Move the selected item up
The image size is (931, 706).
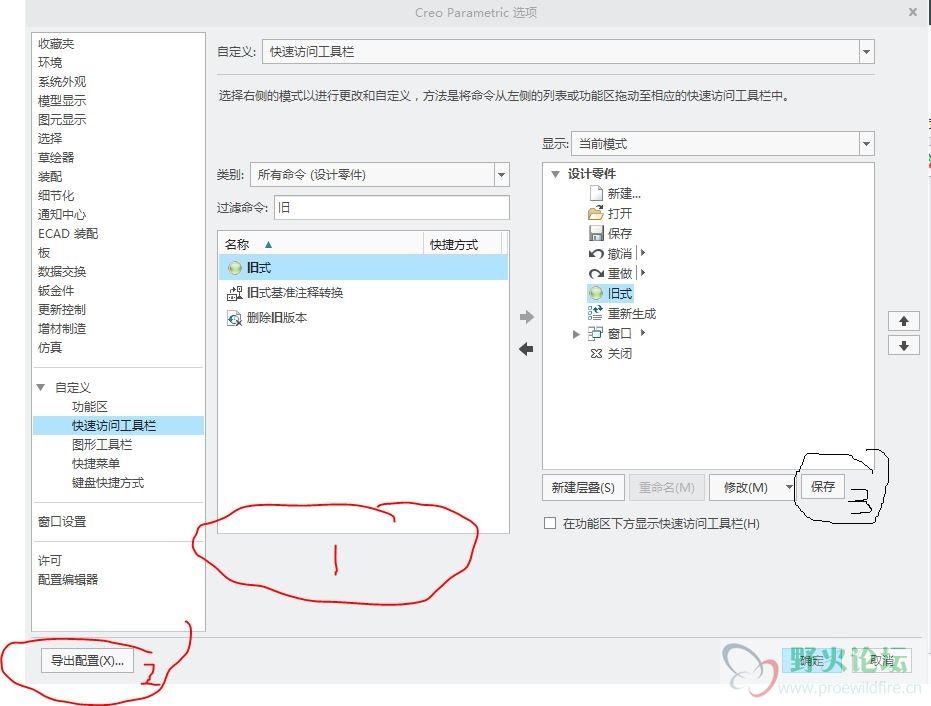pos(904,321)
